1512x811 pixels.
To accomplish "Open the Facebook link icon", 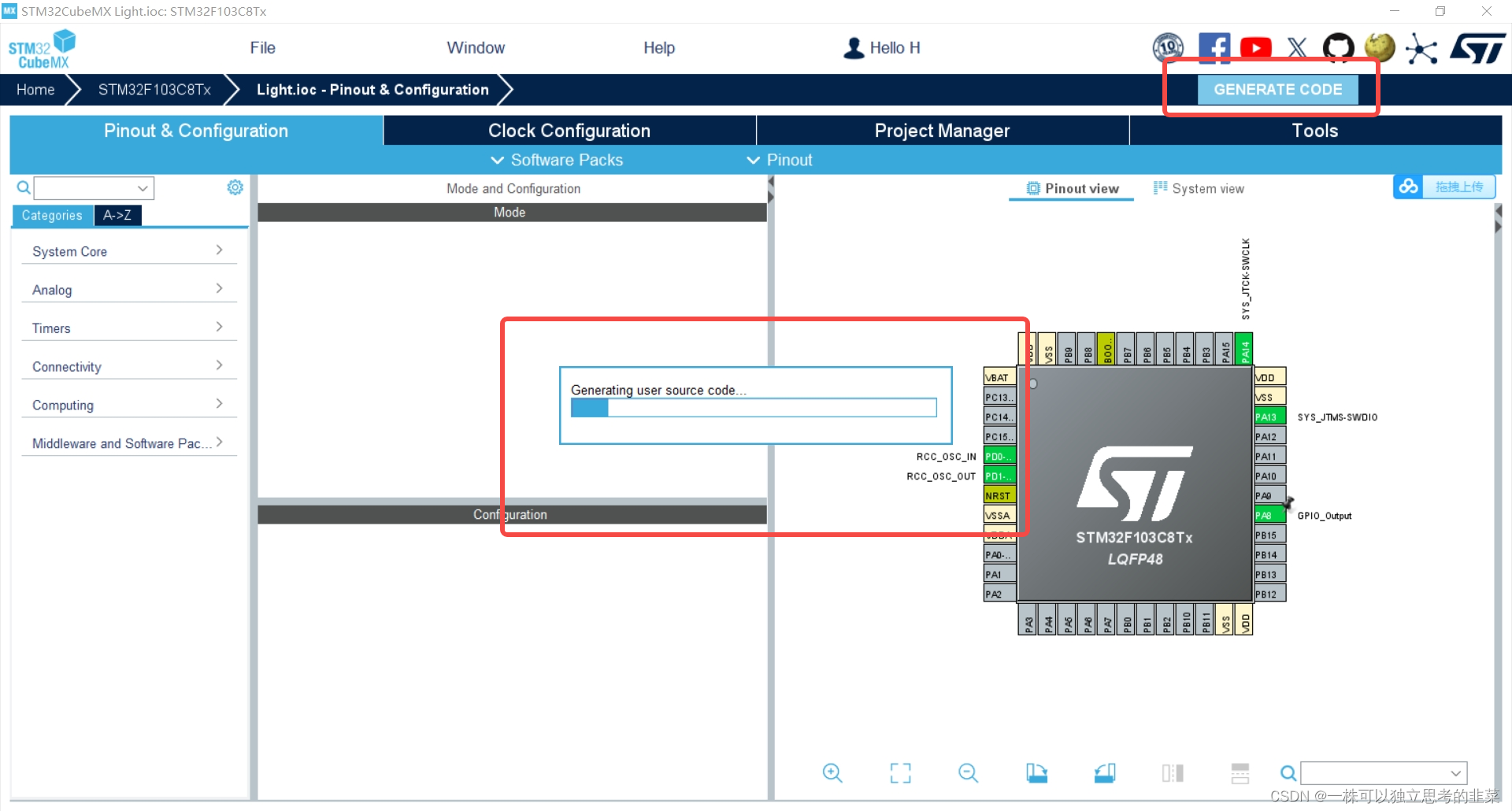I will pyautogui.click(x=1214, y=47).
